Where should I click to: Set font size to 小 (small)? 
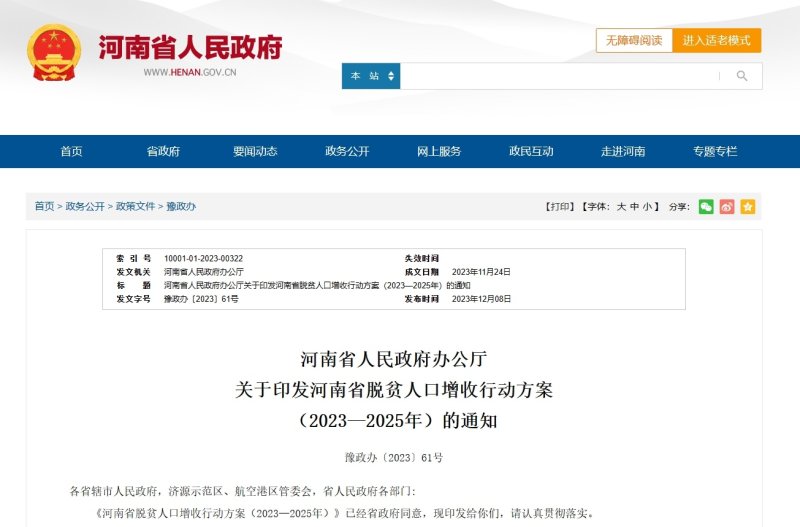[x=647, y=207]
